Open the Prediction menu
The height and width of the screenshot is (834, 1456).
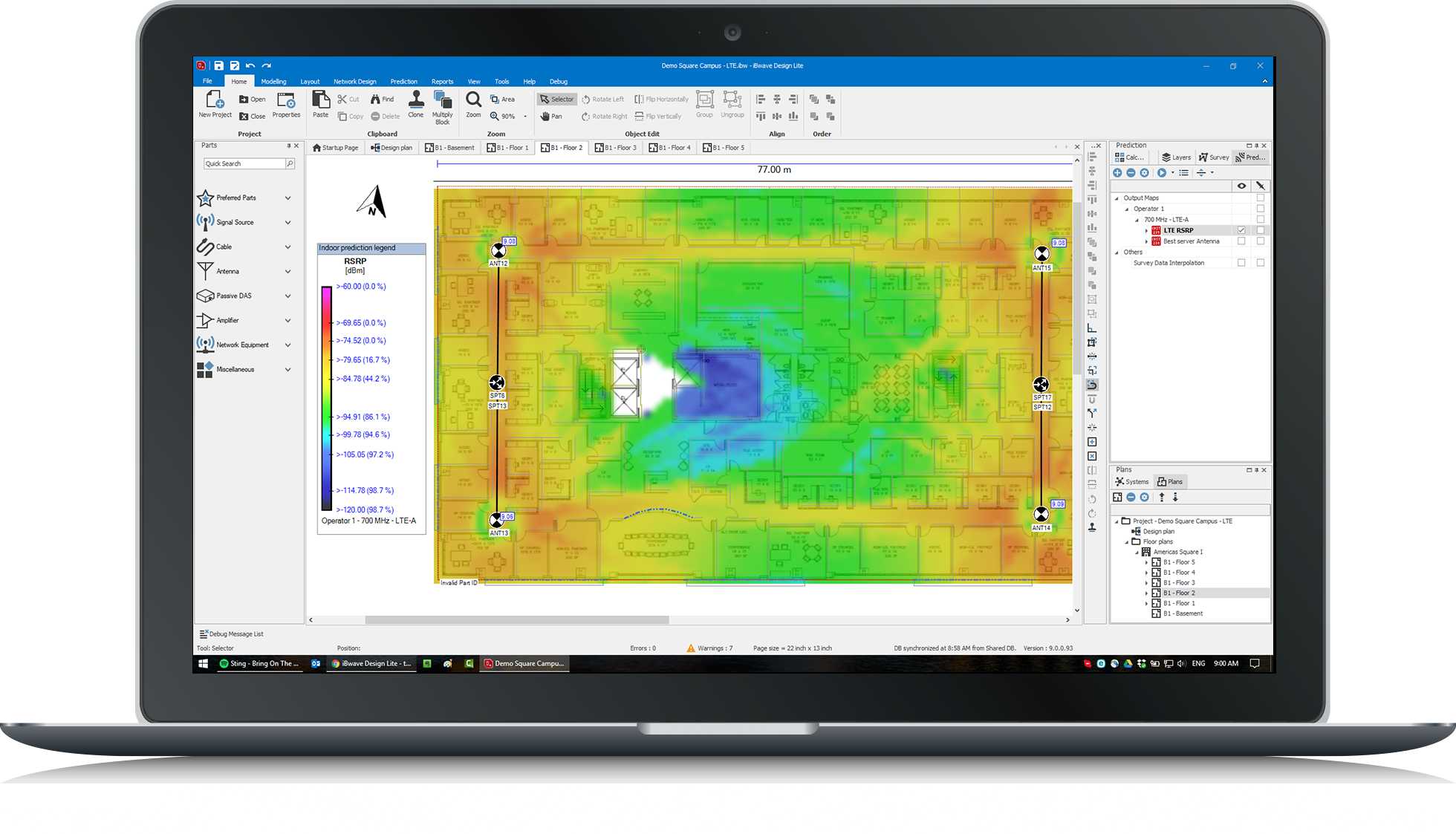point(403,81)
